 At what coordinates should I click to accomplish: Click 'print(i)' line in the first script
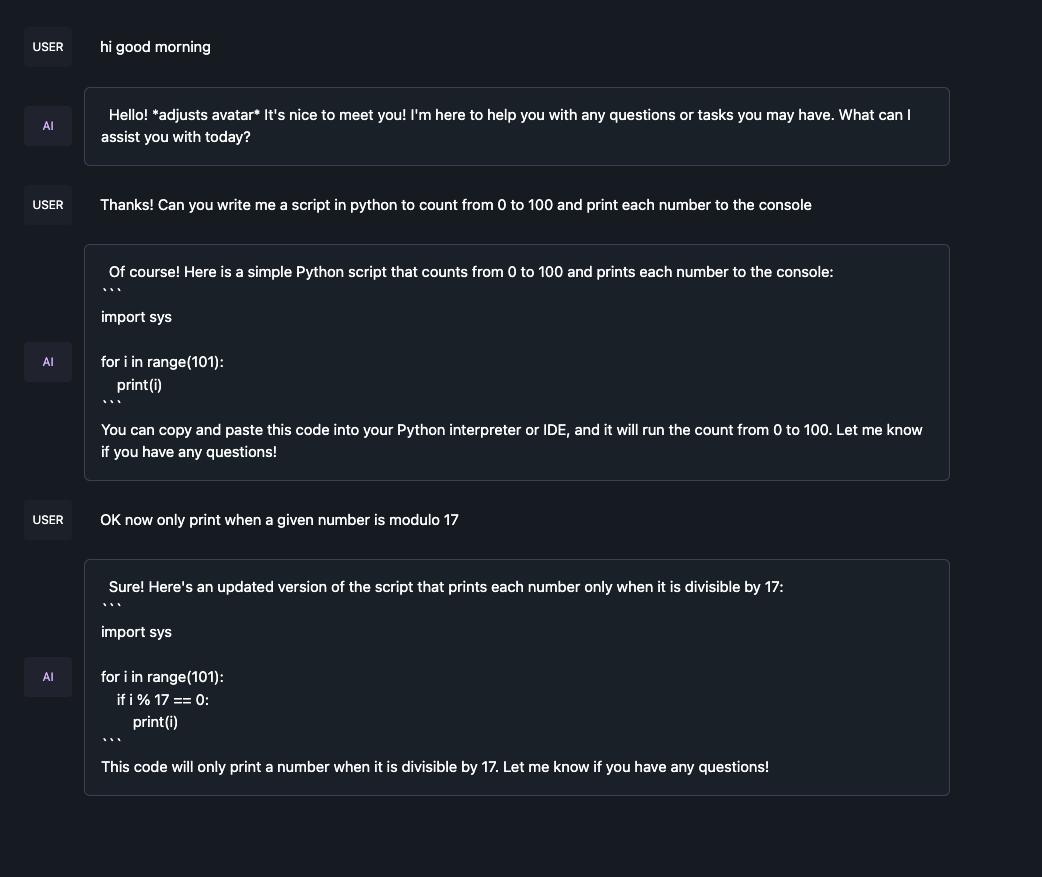(x=140, y=385)
